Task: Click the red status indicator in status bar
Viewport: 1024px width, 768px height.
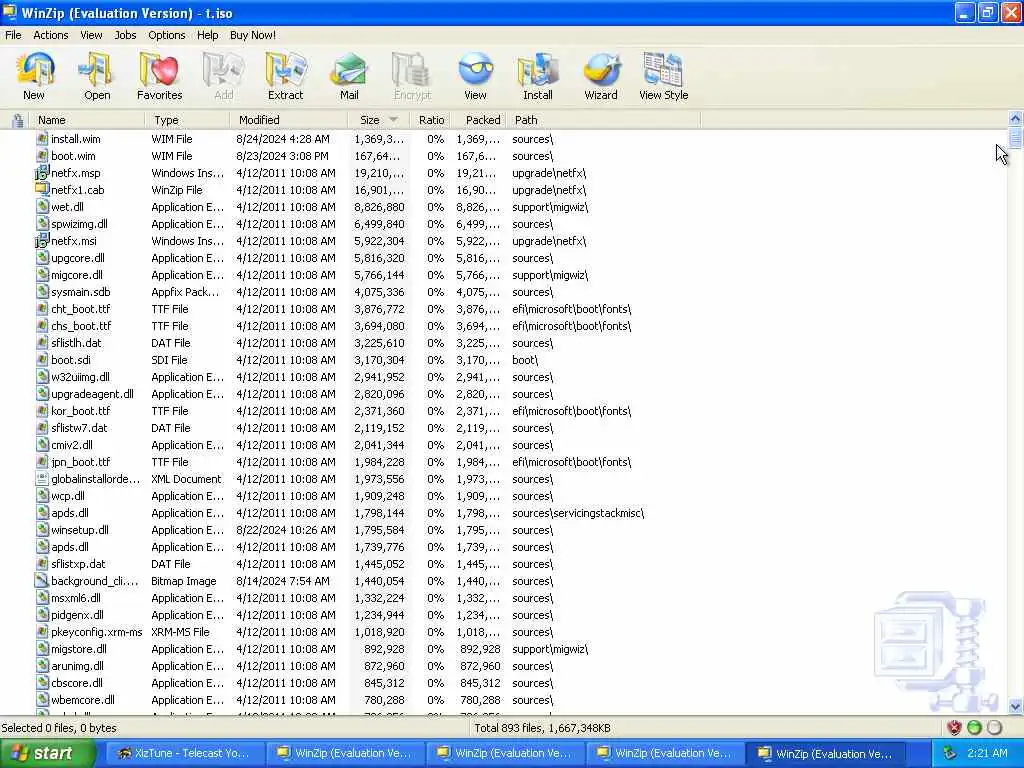Action: tap(954, 728)
